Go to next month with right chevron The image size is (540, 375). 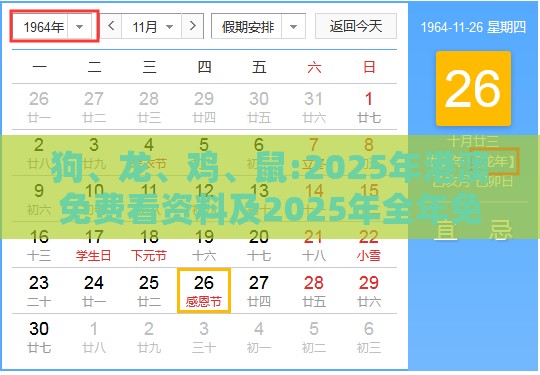point(193,26)
